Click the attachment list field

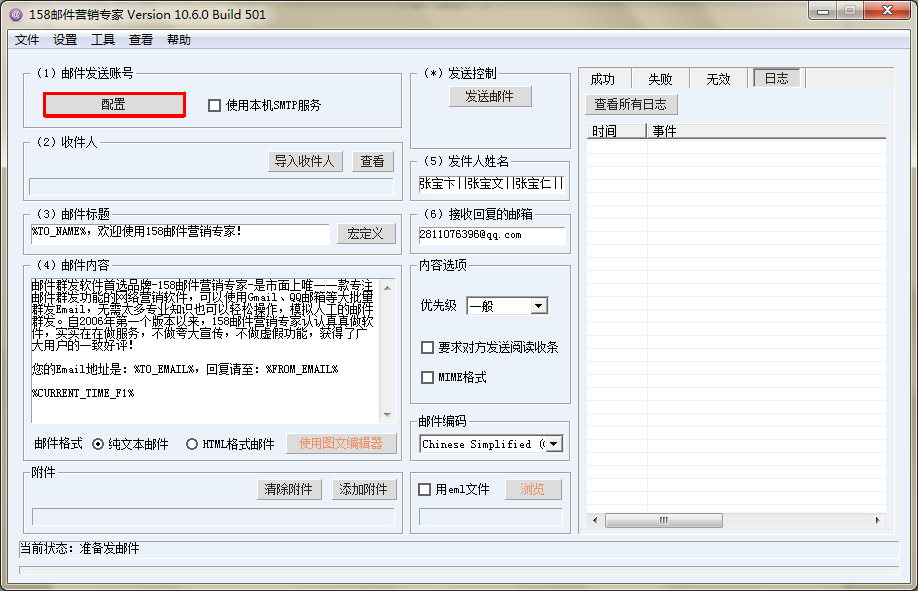click(213, 517)
